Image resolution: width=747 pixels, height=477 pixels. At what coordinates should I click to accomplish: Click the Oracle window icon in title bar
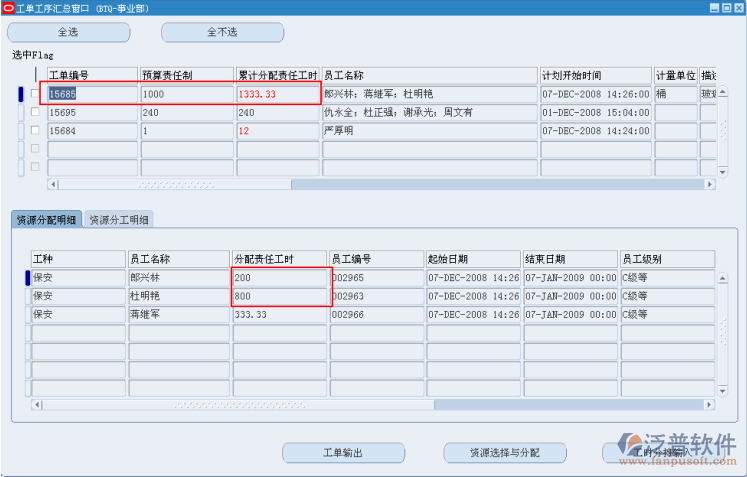pos(8,7)
